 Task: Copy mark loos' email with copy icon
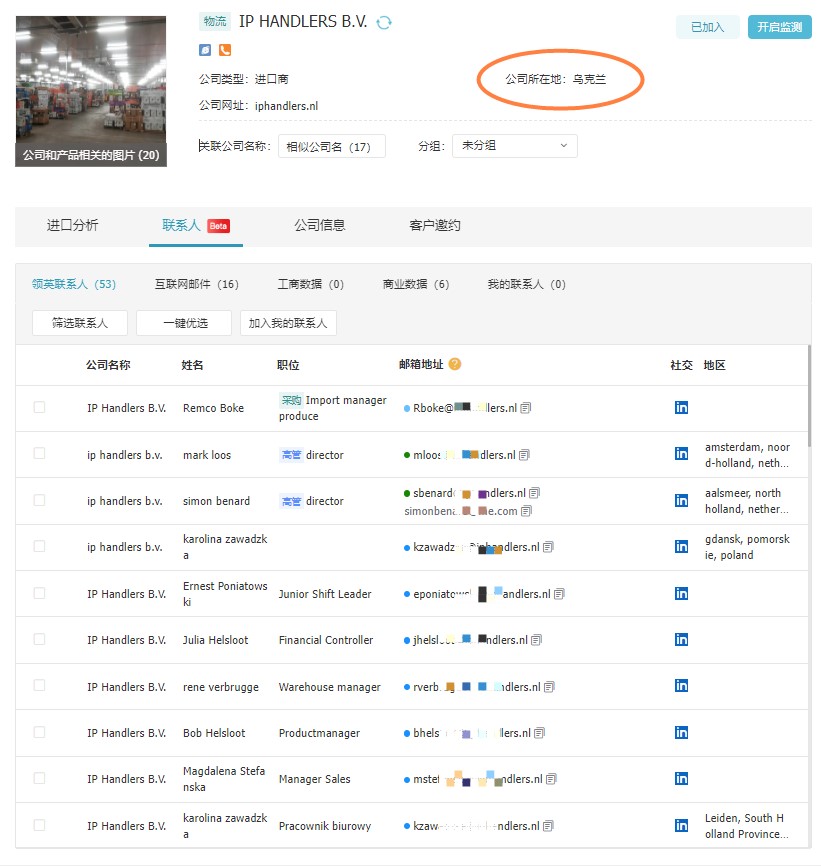click(x=524, y=455)
